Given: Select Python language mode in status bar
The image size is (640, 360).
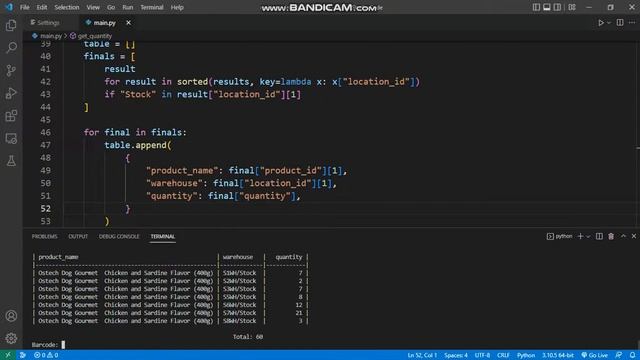Looking at the screenshot, I should pos(526,355).
